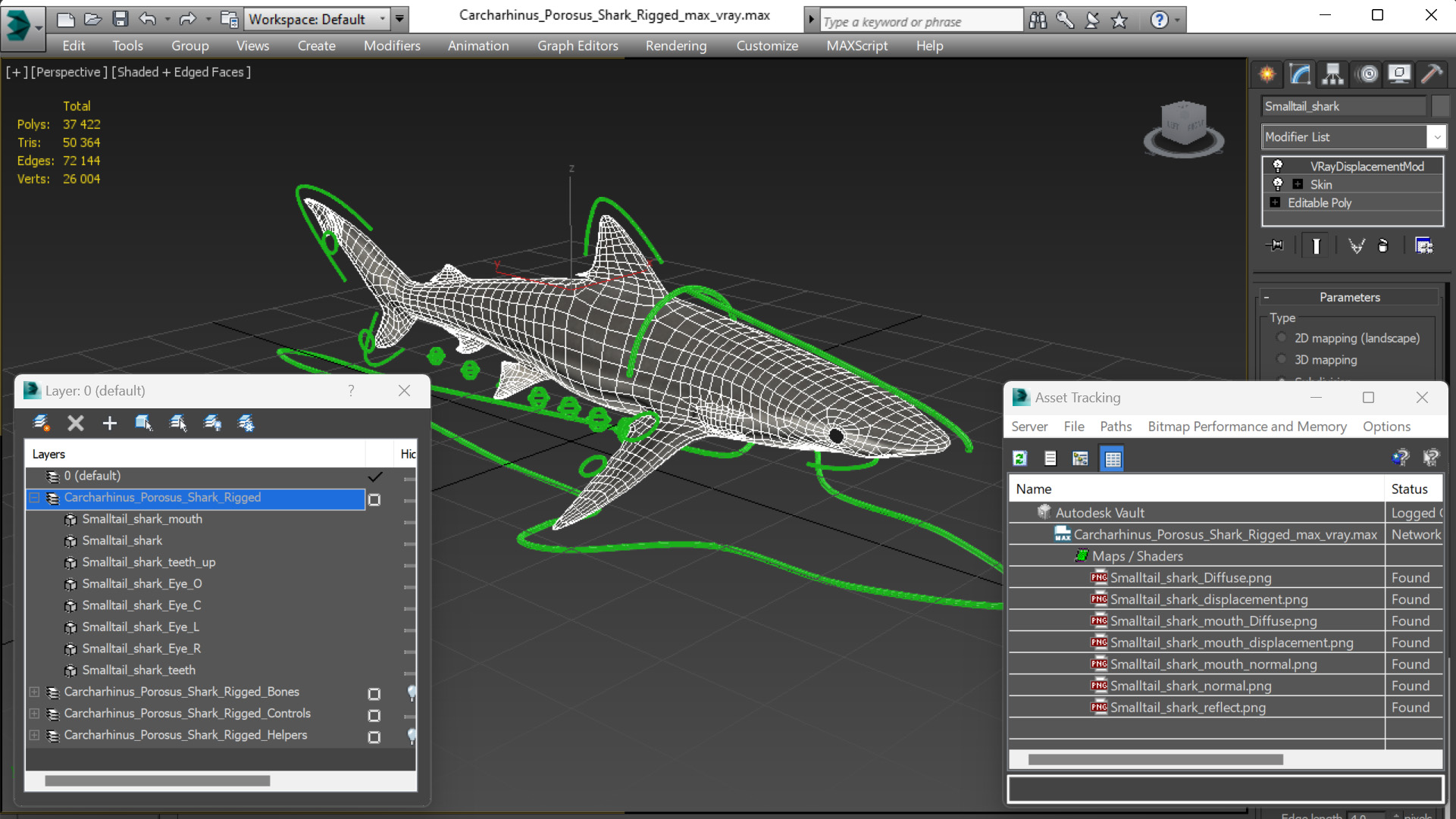Open the Workspace: Default dropdown
Image resolution: width=1456 pixels, height=819 pixels.
tap(318, 19)
